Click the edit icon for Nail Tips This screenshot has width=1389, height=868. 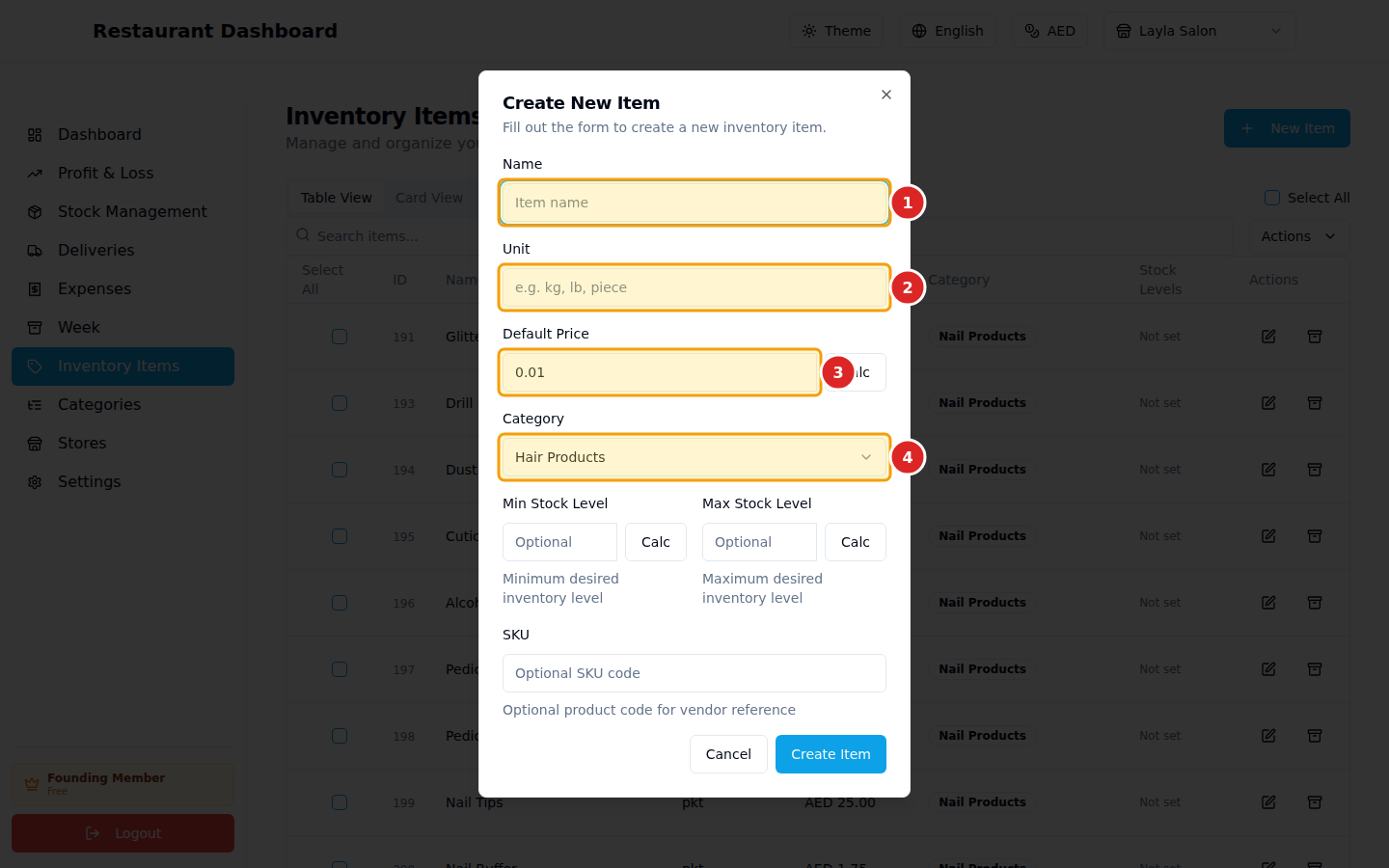tap(1267, 801)
